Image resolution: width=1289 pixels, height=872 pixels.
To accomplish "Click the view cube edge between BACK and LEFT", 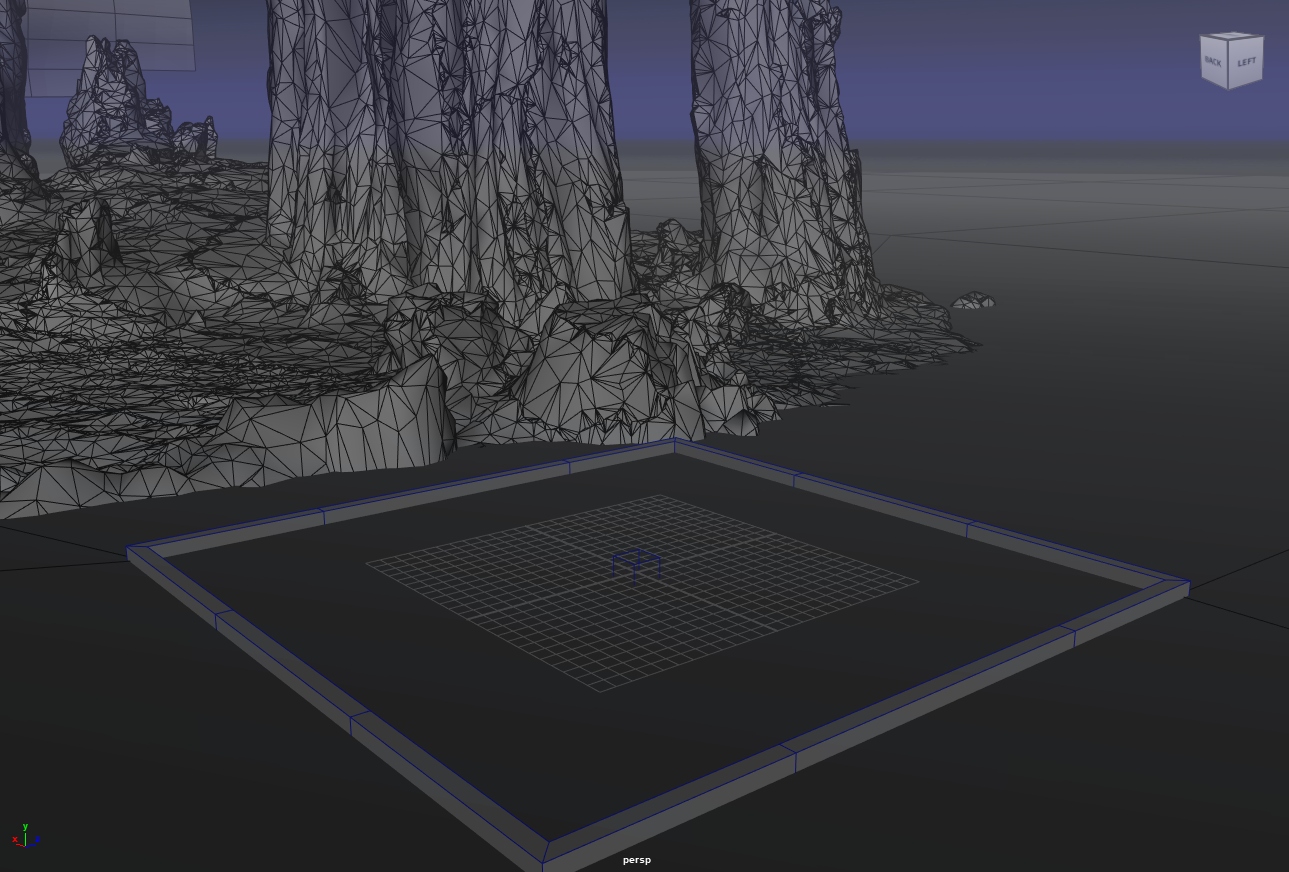I will [x=1229, y=65].
